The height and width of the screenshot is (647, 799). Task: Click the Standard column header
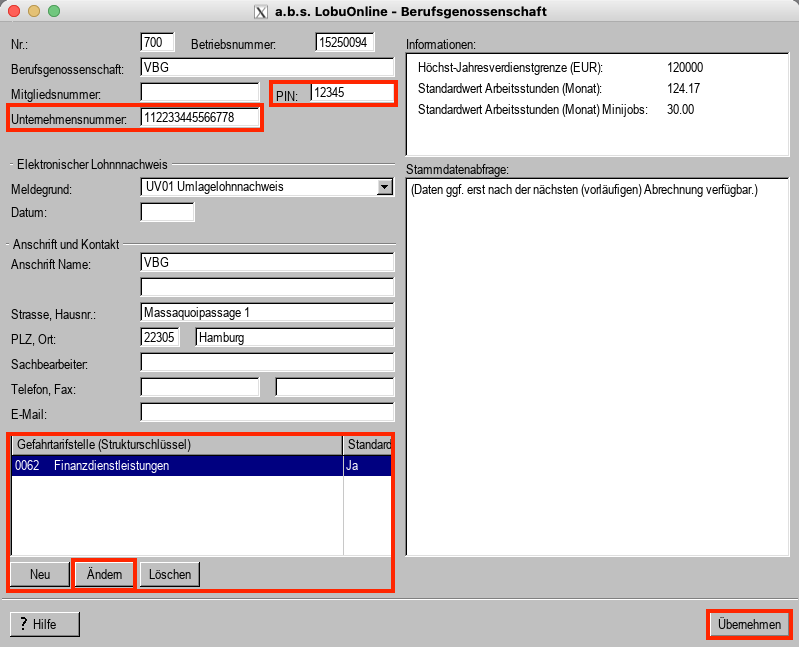(x=367, y=444)
